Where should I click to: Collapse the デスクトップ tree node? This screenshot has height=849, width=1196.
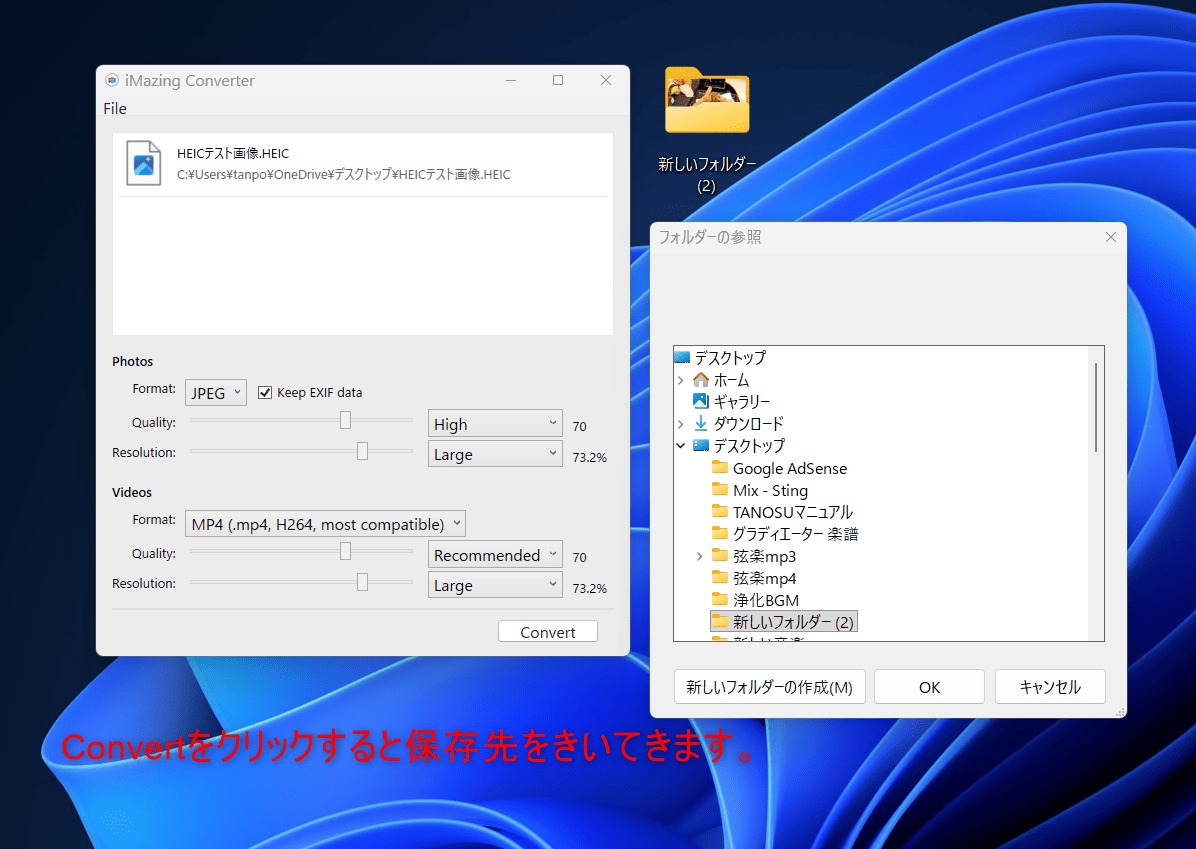pyautogui.click(x=681, y=446)
